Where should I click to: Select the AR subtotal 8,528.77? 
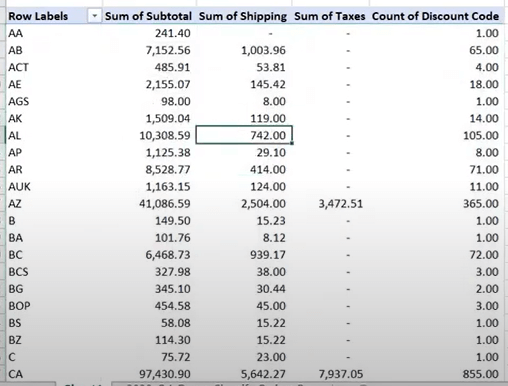168,169
